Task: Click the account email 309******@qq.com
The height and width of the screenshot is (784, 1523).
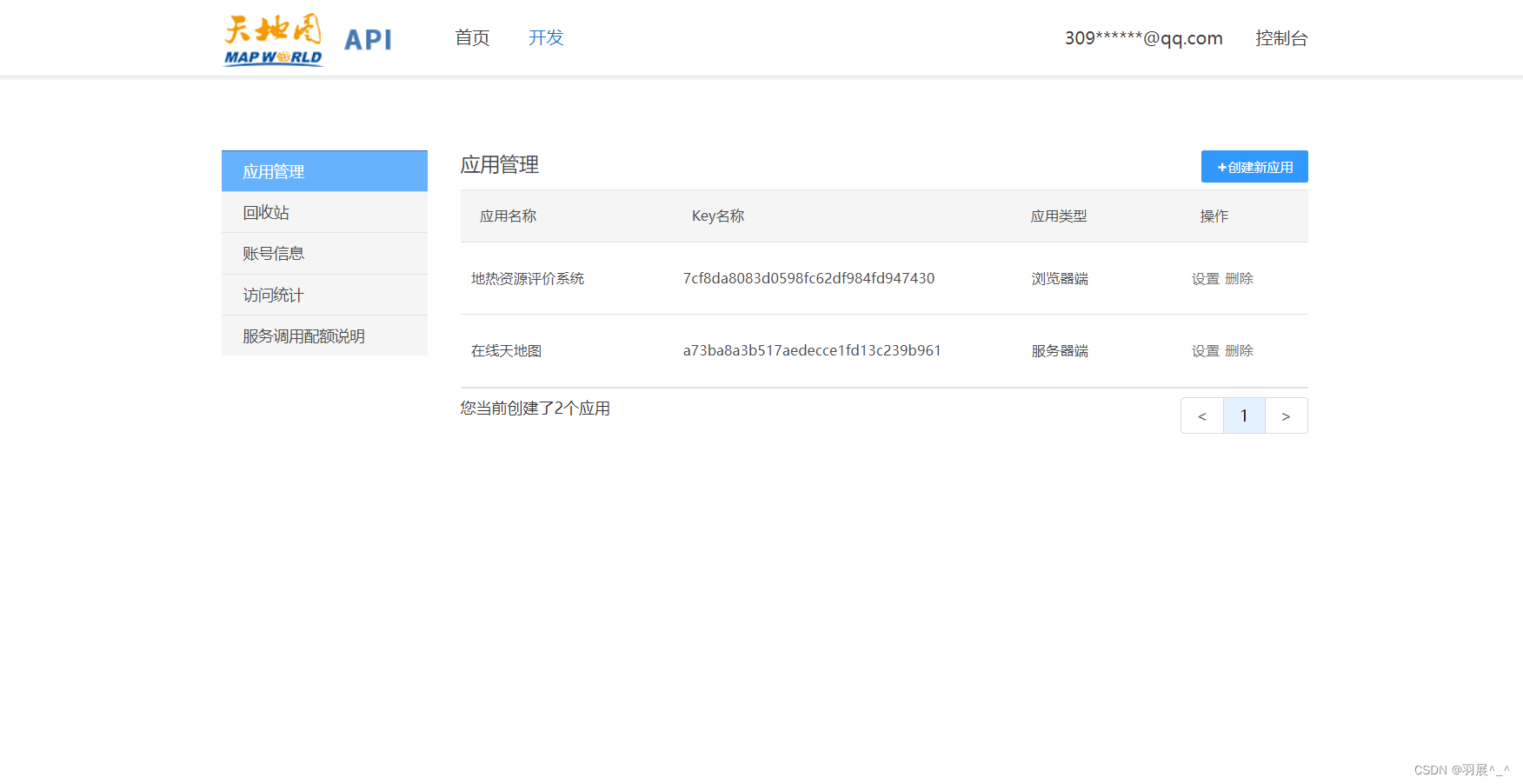Action: 1142,37
